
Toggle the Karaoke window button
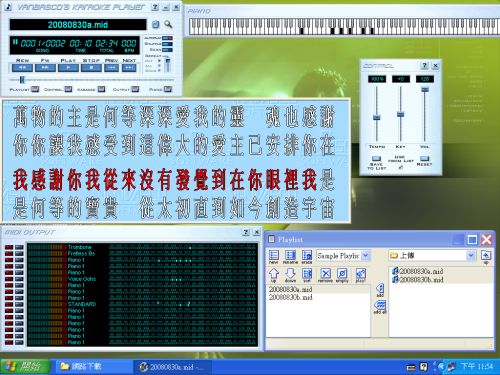tap(101, 89)
